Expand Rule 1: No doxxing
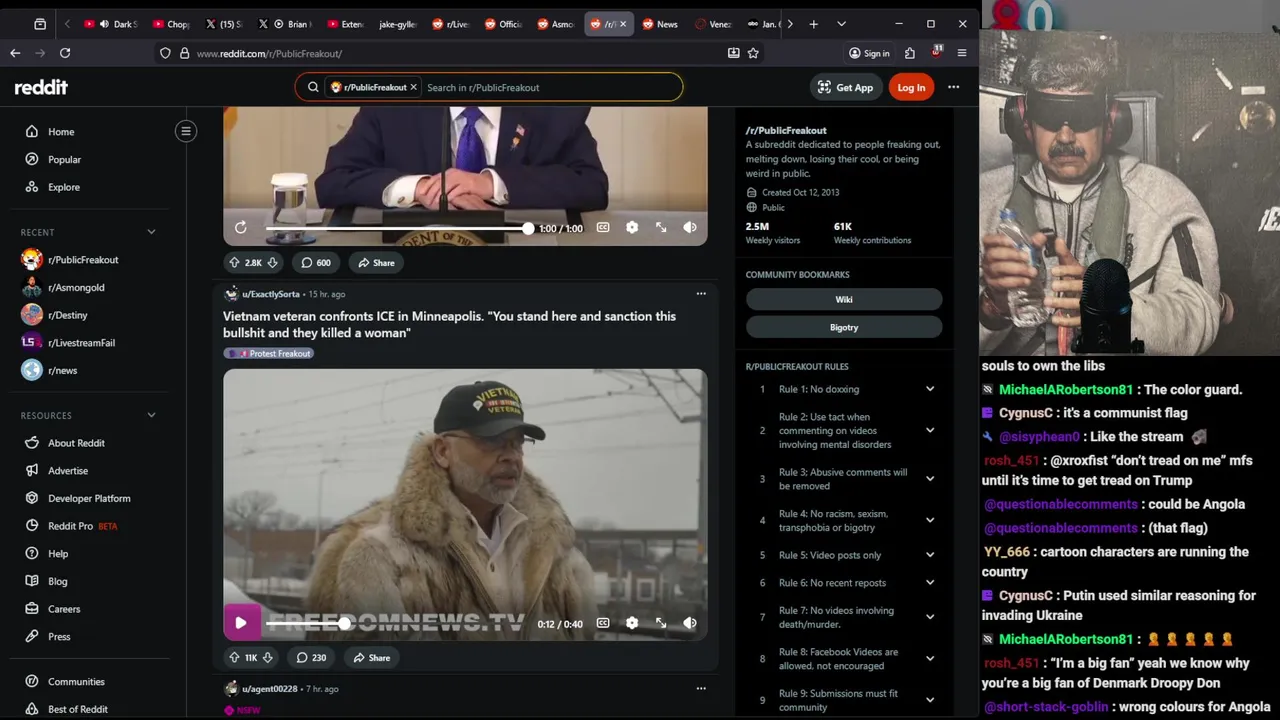The image size is (1280, 720). [845, 389]
